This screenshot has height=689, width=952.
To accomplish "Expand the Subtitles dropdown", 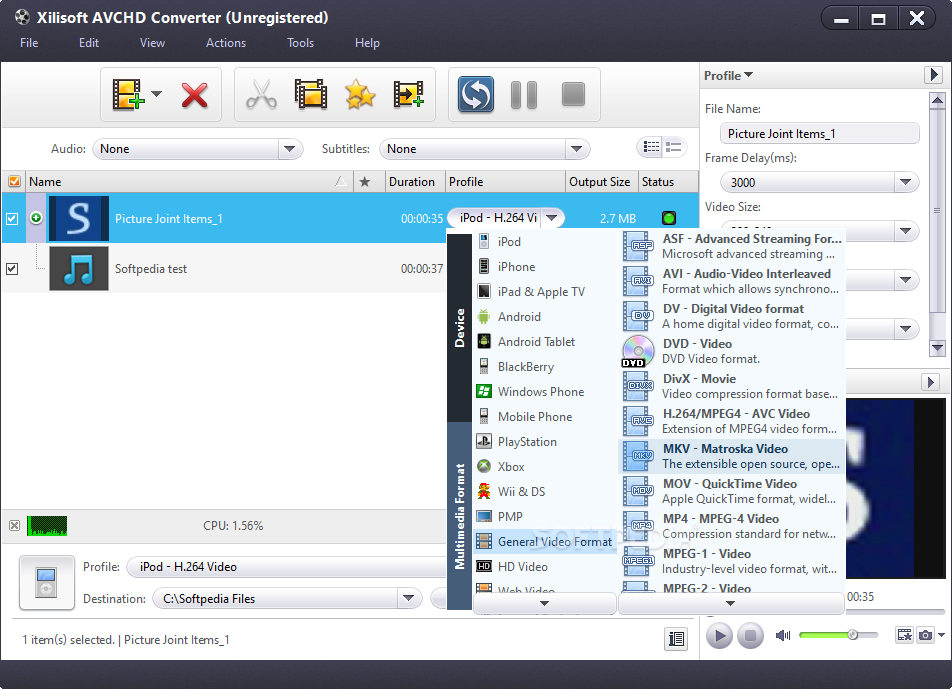I will click(x=576, y=149).
